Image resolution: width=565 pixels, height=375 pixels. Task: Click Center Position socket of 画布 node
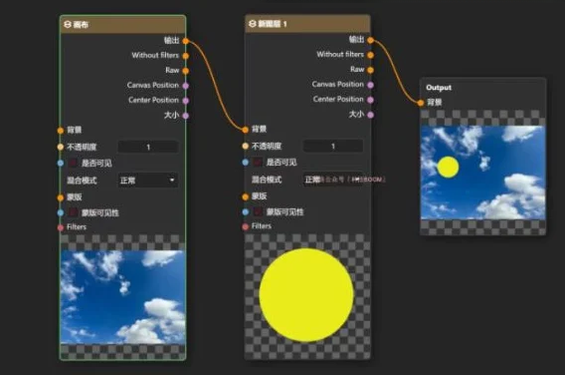pyautogui.click(x=186, y=101)
